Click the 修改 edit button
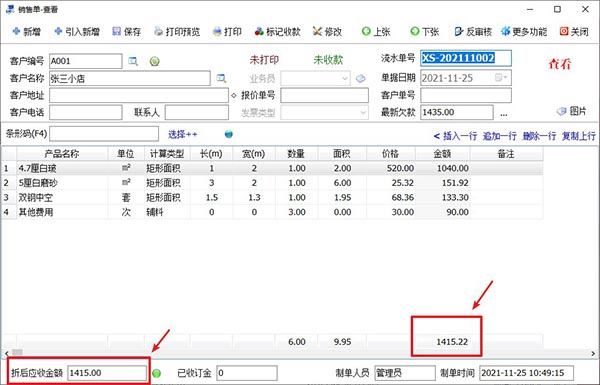Viewport: 600px width, 385px height. pyautogui.click(x=327, y=31)
